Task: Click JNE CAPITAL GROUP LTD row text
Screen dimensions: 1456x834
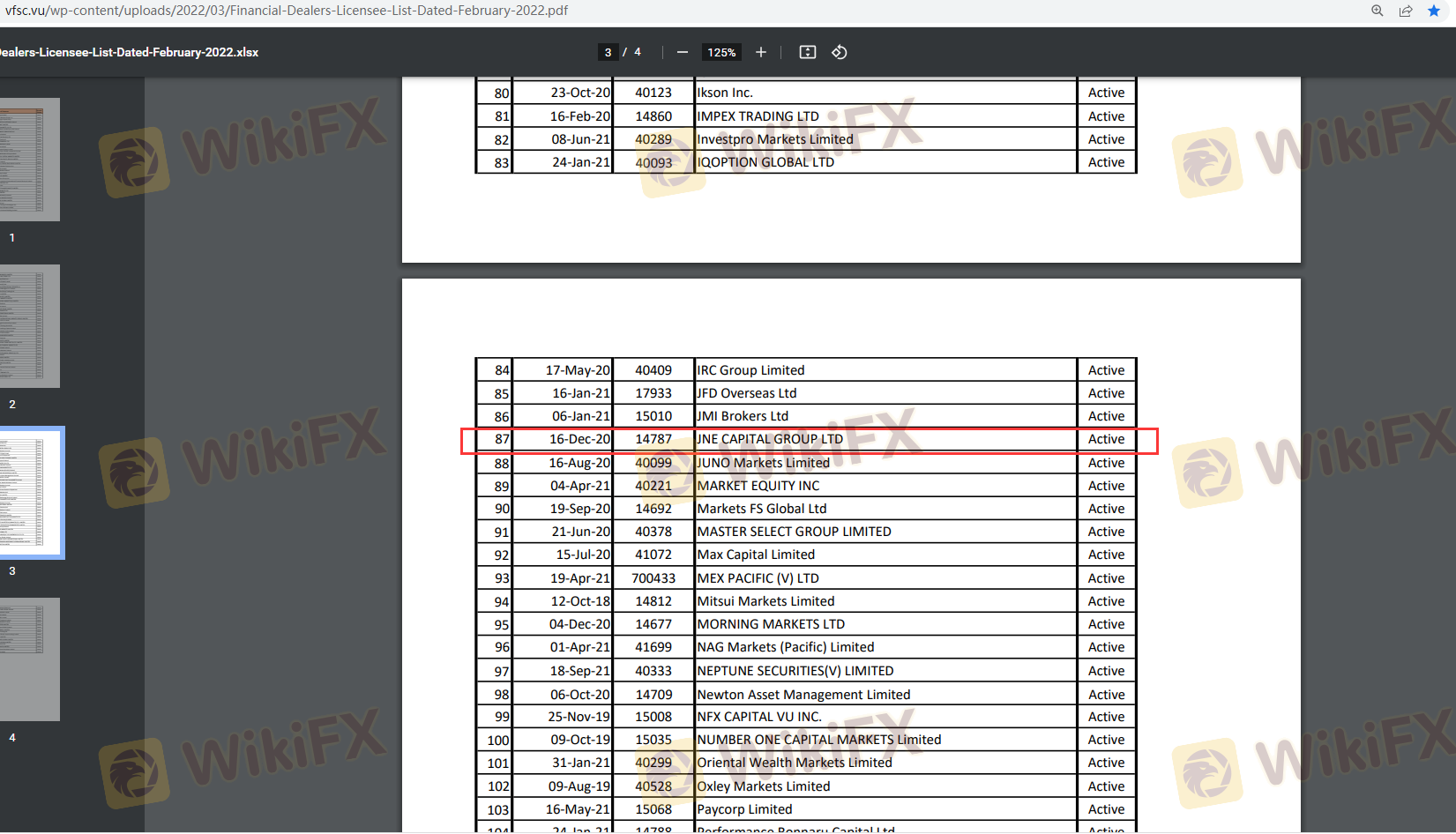Action: [x=770, y=439]
